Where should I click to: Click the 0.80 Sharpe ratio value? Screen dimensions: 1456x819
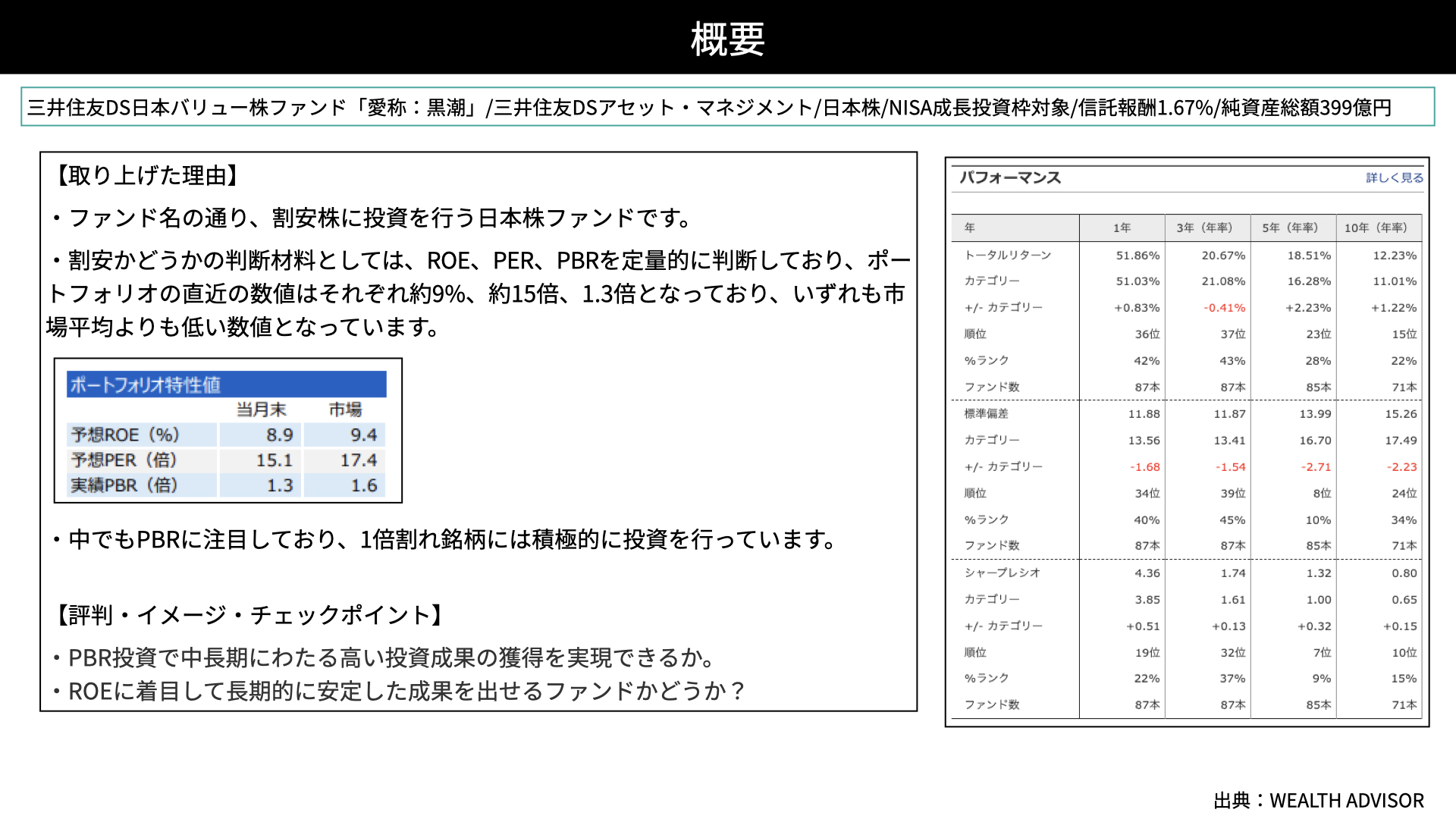[1404, 573]
